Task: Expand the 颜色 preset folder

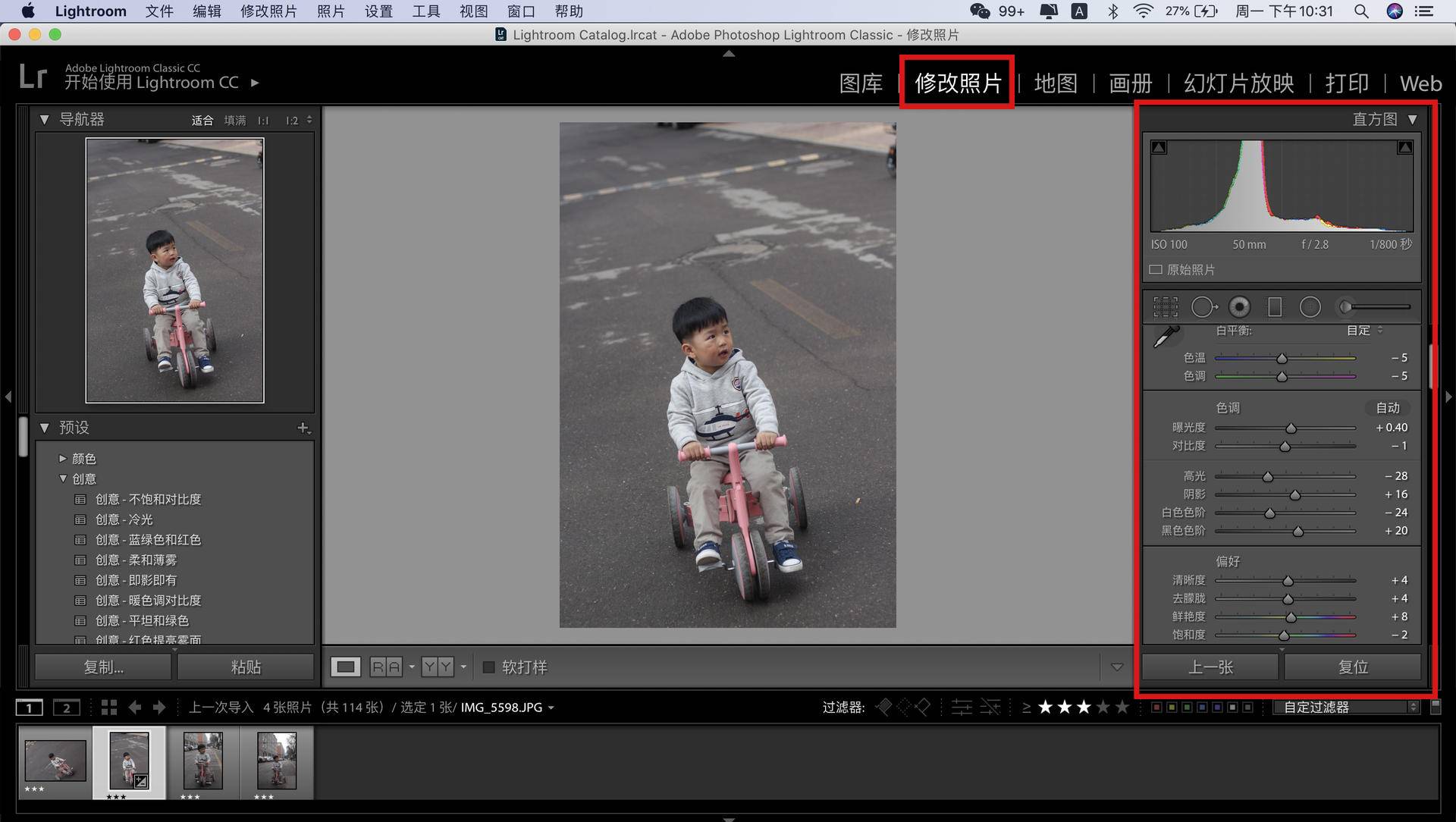Action: pos(63,459)
